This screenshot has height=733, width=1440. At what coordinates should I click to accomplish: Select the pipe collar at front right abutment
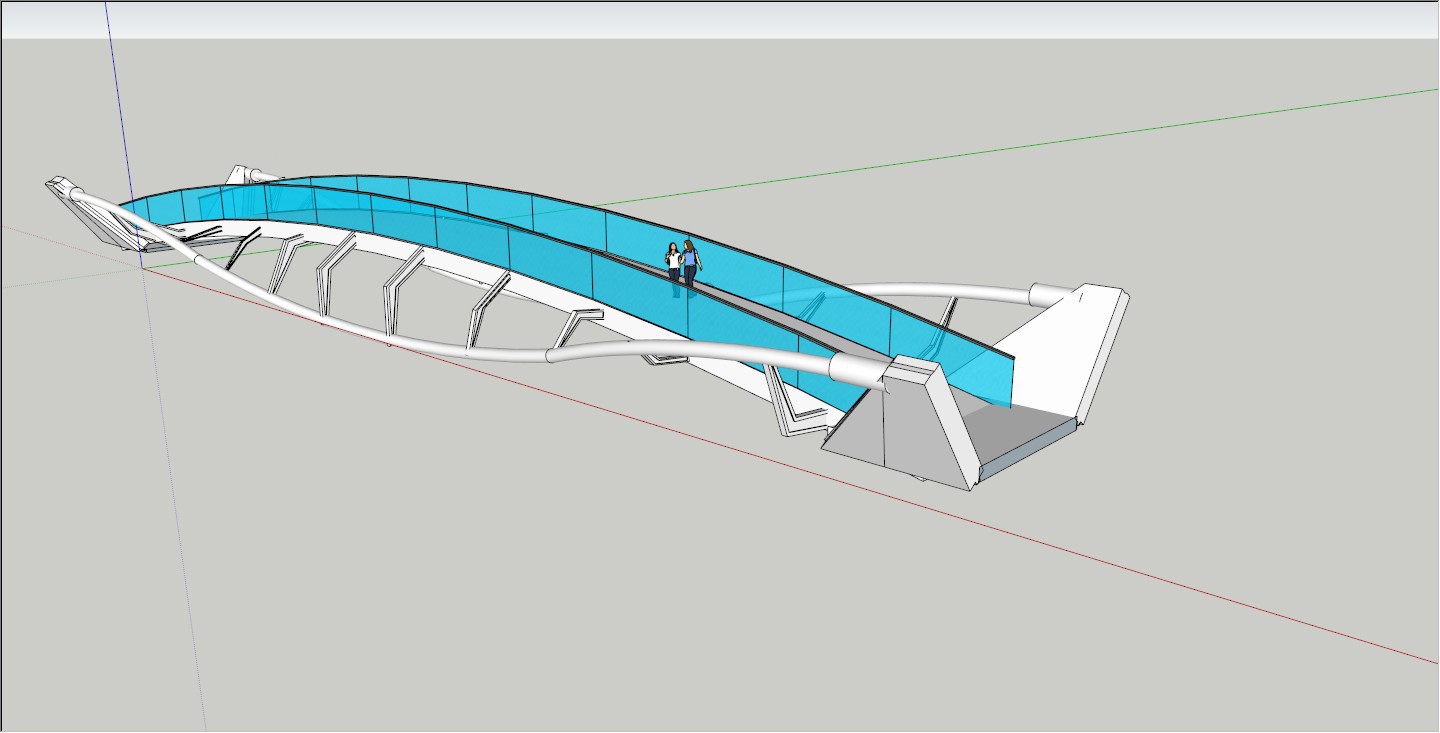click(x=855, y=371)
